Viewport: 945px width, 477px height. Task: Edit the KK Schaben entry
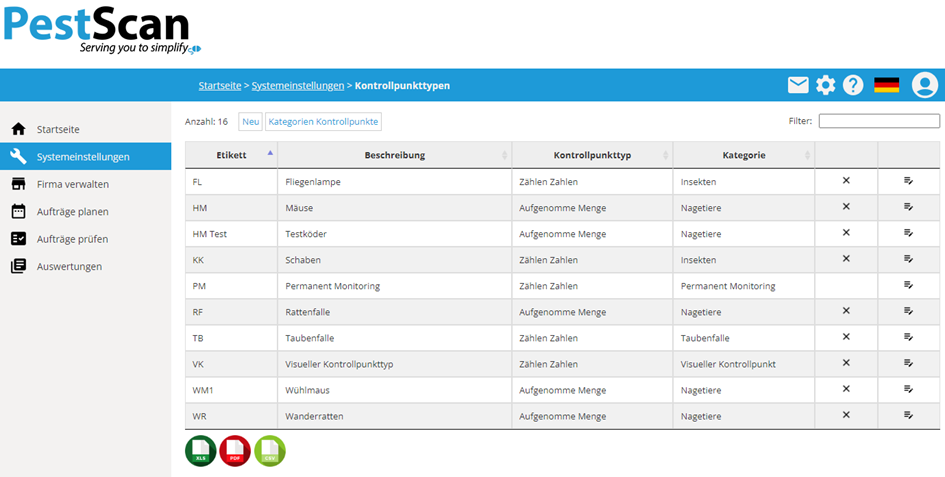point(909,259)
